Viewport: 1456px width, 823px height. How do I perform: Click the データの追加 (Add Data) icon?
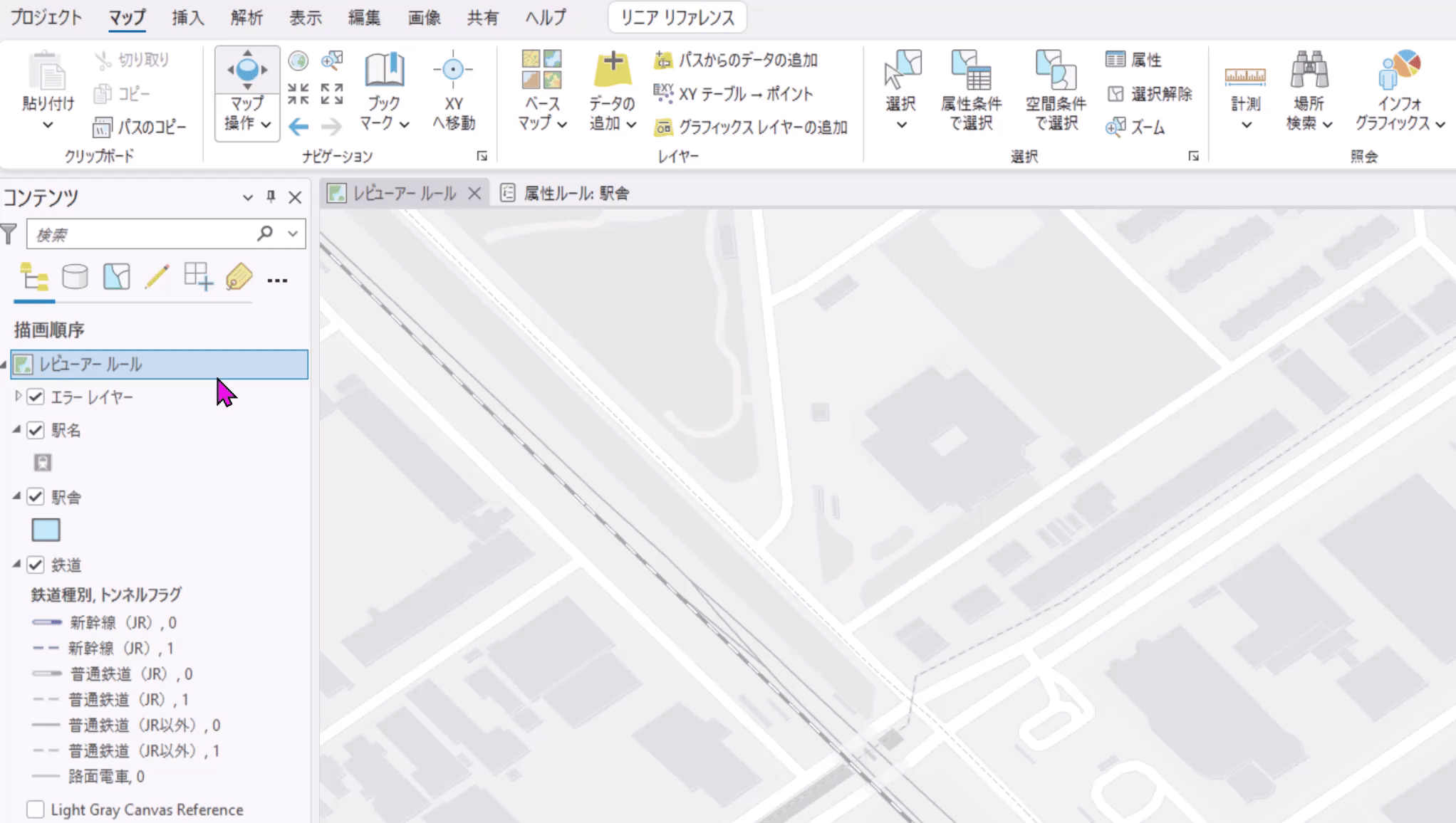click(613, 70)
